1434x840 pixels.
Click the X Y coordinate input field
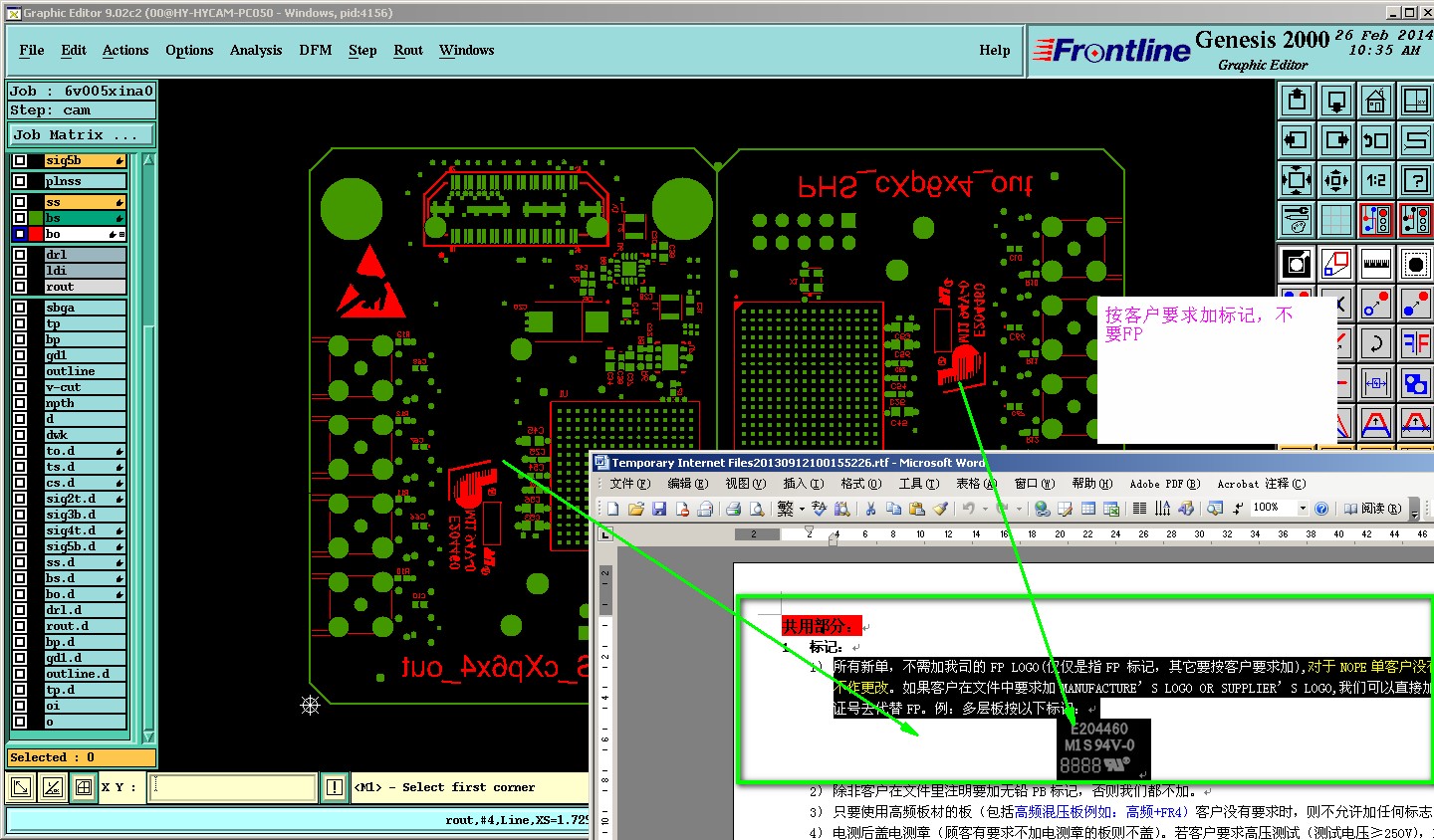coord(233,787)
